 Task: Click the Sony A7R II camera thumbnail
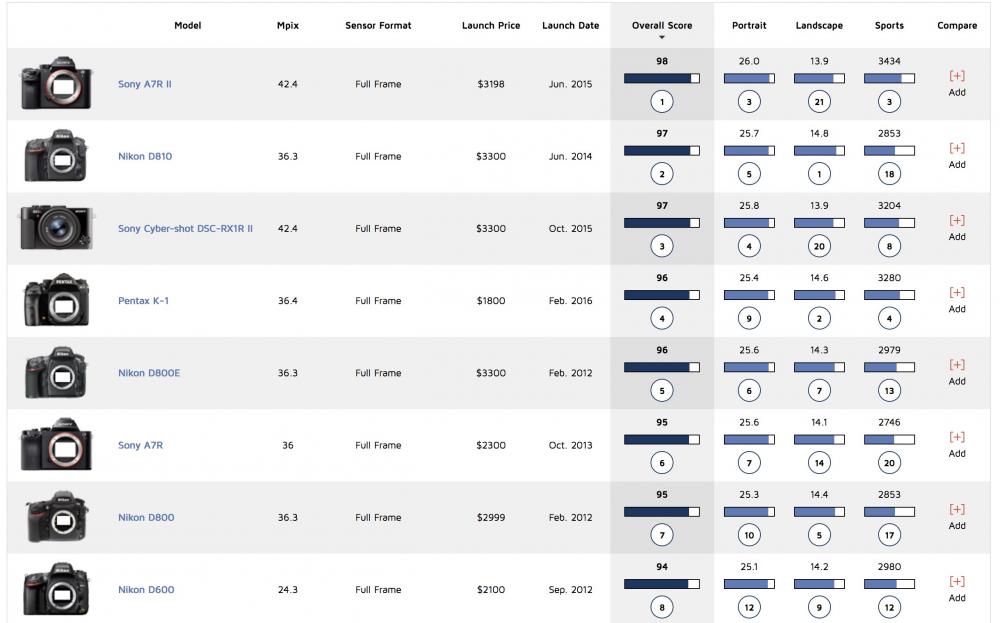(56, 84)
